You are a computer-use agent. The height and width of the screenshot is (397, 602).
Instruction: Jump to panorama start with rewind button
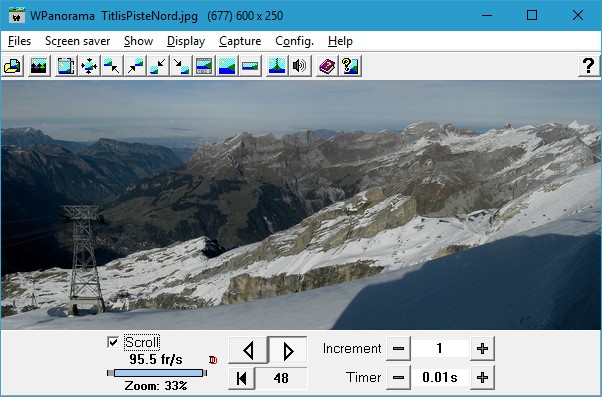241,378
